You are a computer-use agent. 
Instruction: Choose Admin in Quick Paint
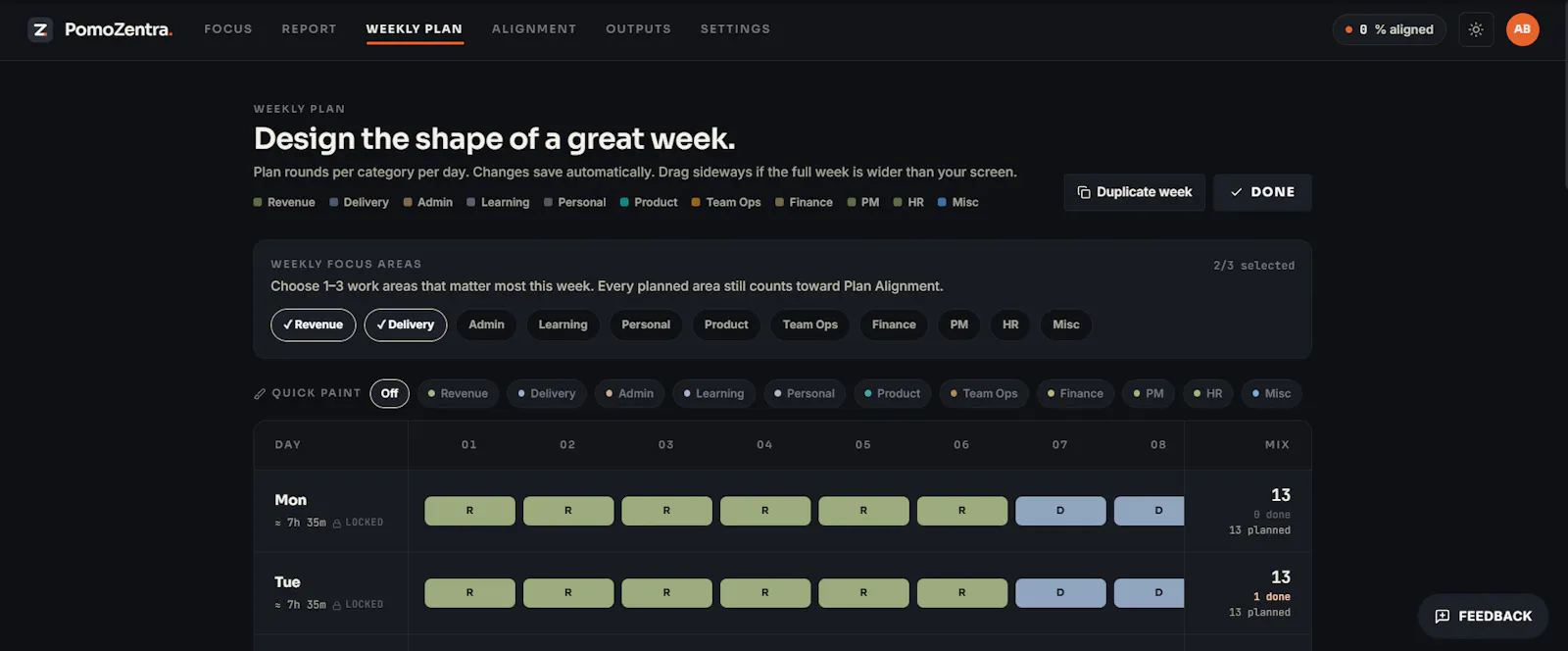629,394
